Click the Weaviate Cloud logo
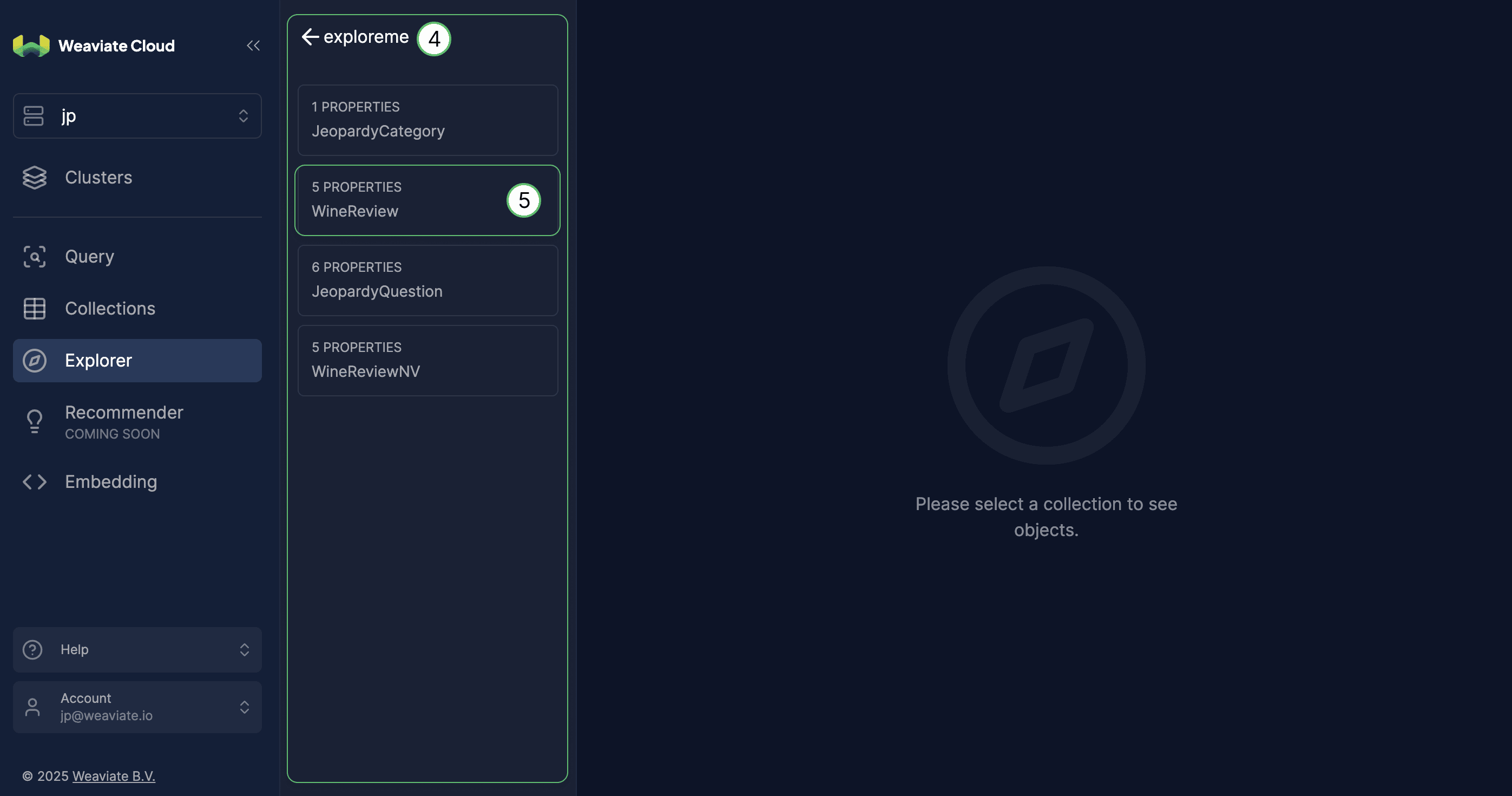Image resolution: width=1512 pixels, height=796 pixels. 94,45
